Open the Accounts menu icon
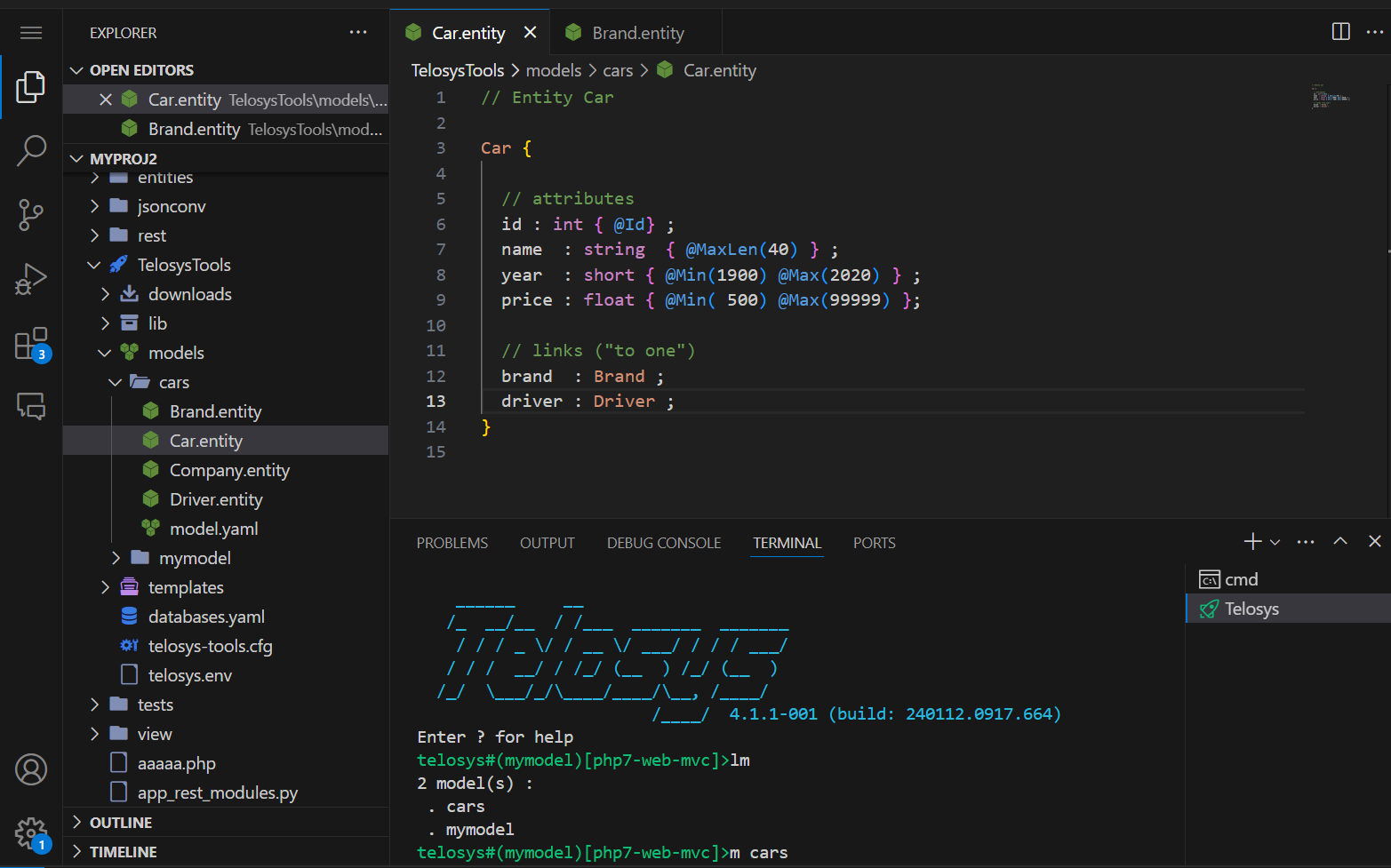1391x868 pixels. click(31, 769)
